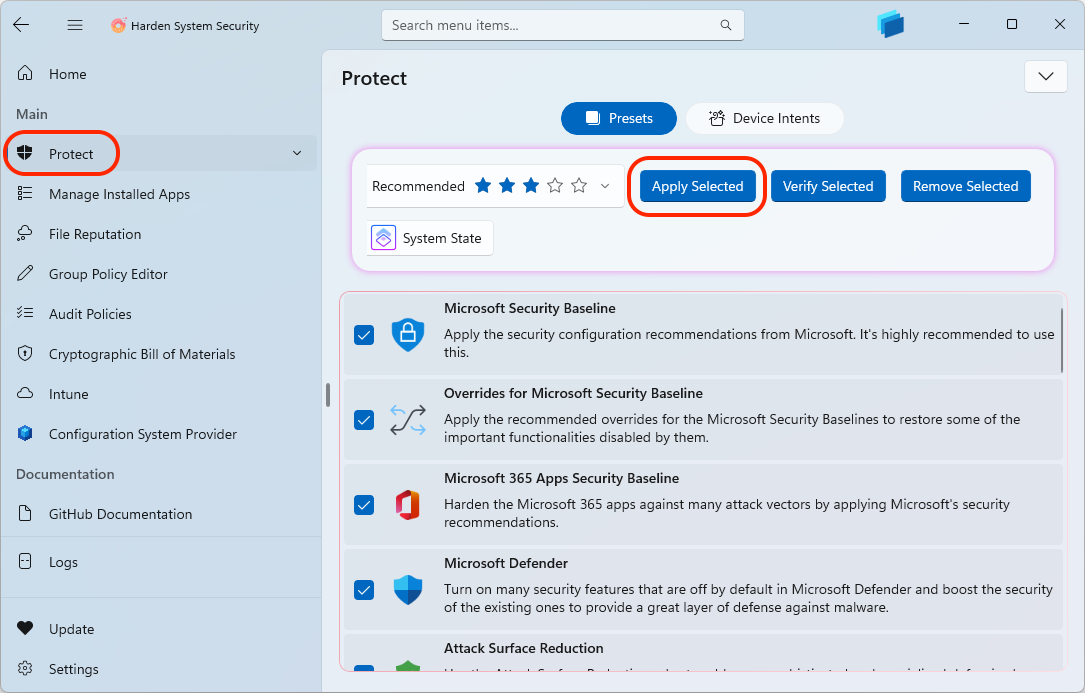
Task: Open Configuration System Provider page
Action: (161, 433)
